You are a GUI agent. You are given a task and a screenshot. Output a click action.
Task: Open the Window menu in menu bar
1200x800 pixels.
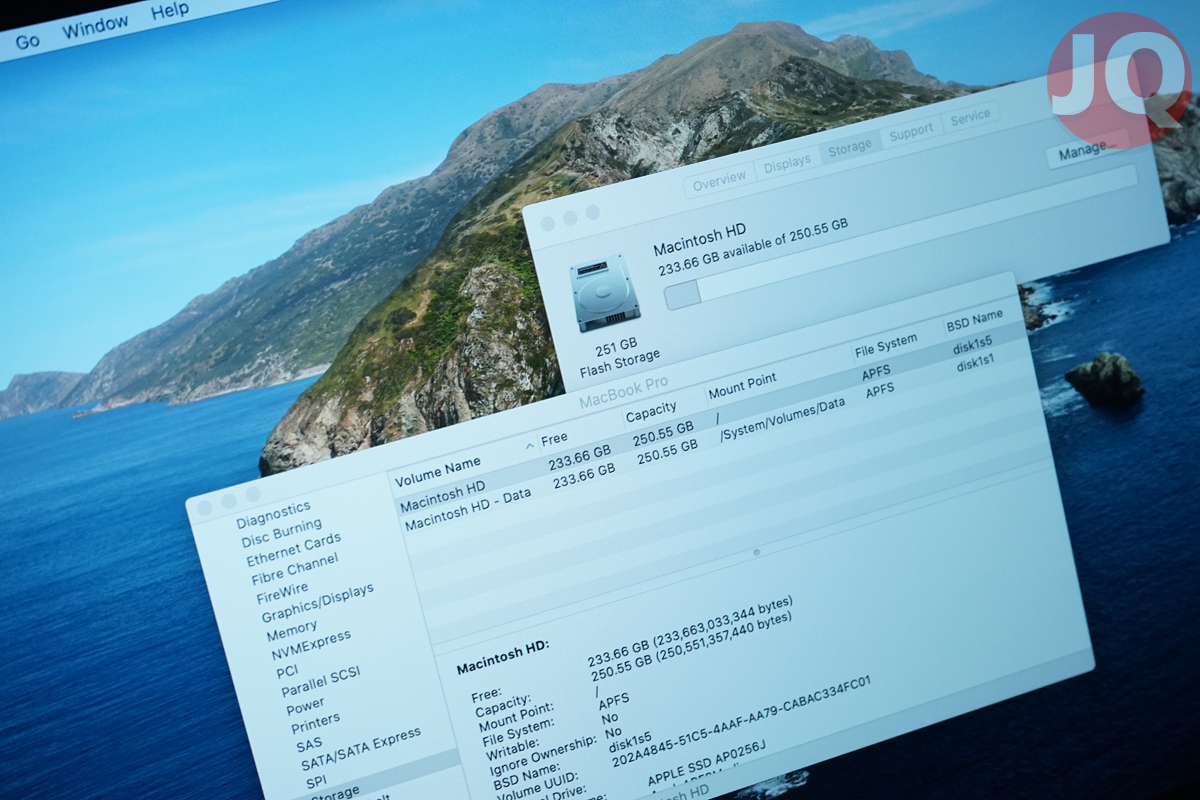click(95, 27)
